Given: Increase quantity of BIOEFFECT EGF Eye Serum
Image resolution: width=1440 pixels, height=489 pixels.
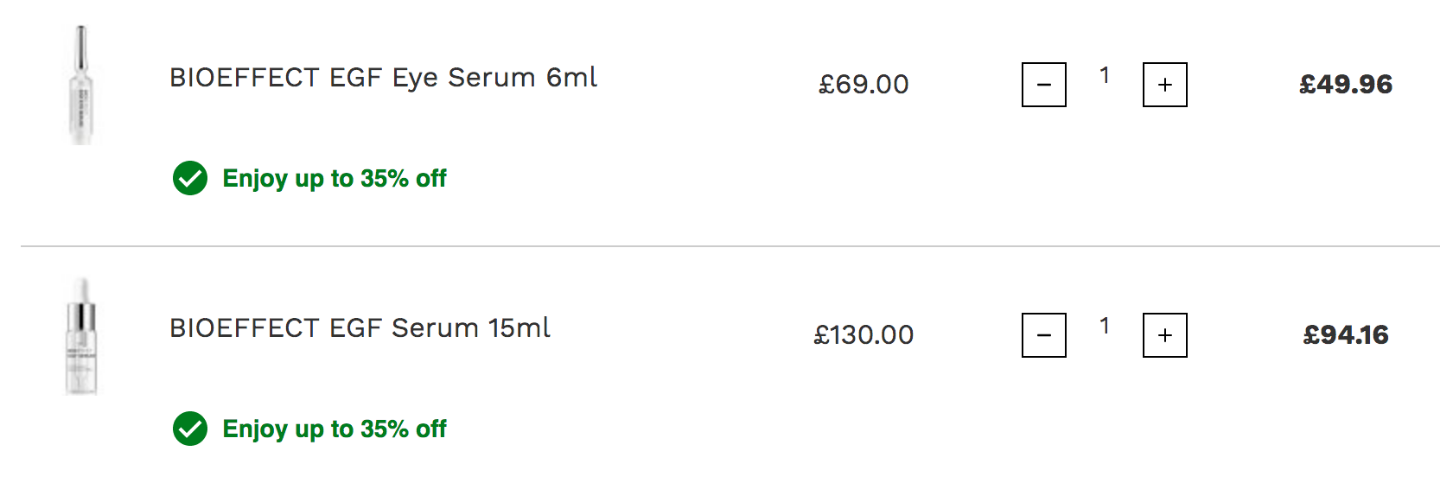Looking at the screenshot, I should [1165, 85].
